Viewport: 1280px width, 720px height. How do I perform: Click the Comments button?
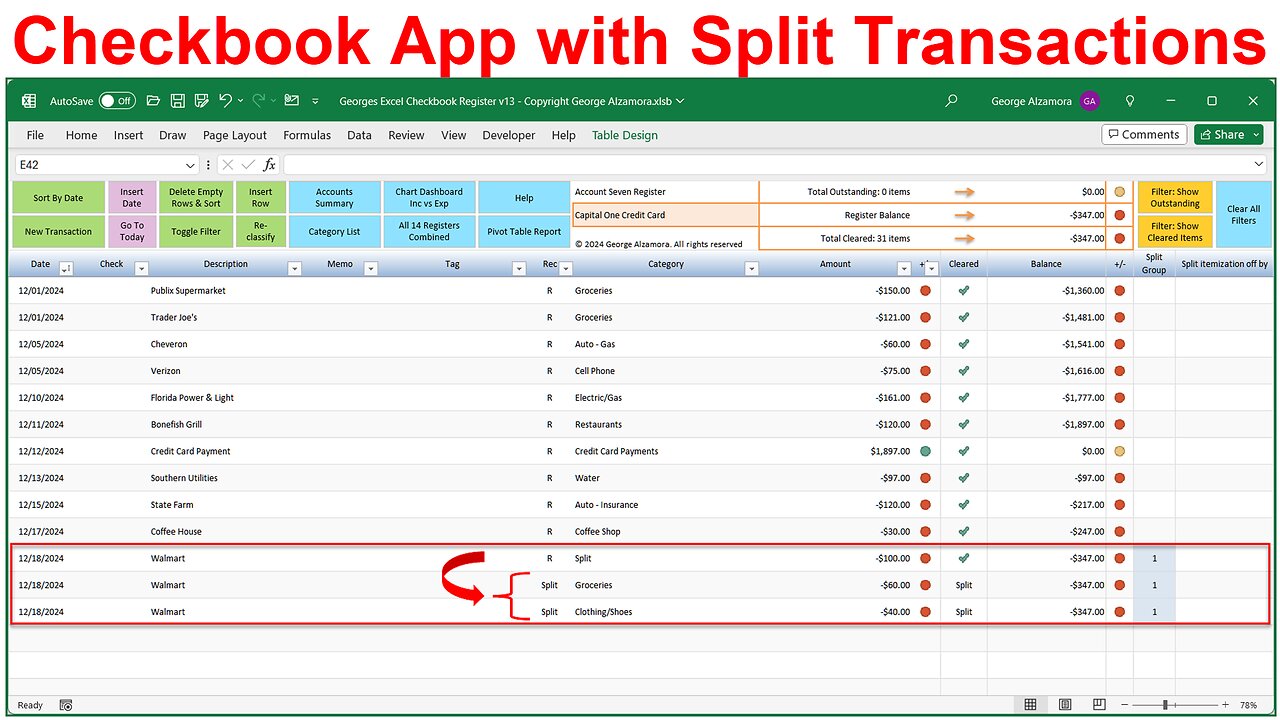(x=1144, y=134)
